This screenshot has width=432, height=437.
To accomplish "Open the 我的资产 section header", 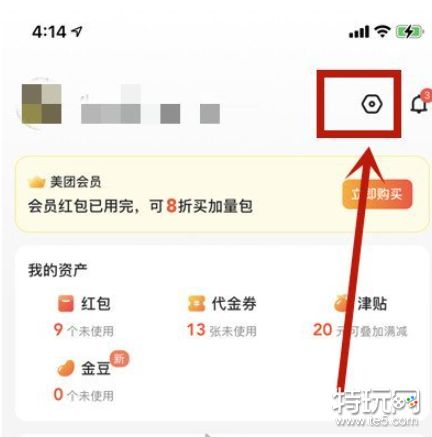I will point(58,270).
